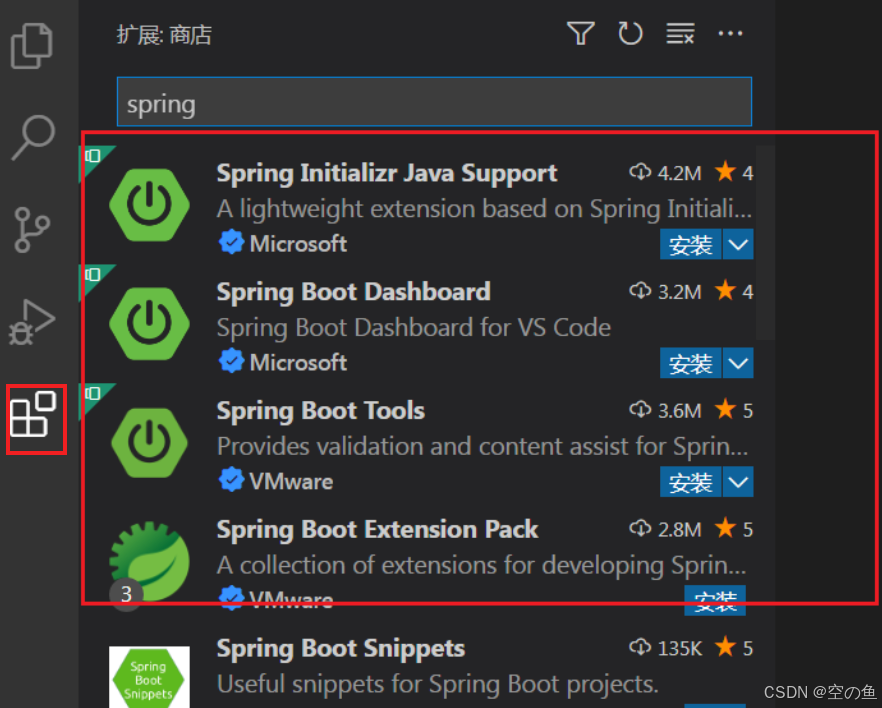Image resolution: width=882 pixels, height=708 pixels.
Task: Click Microsoft publisher of Spring Boot Dashboard
Action: [x=298, y=363]
